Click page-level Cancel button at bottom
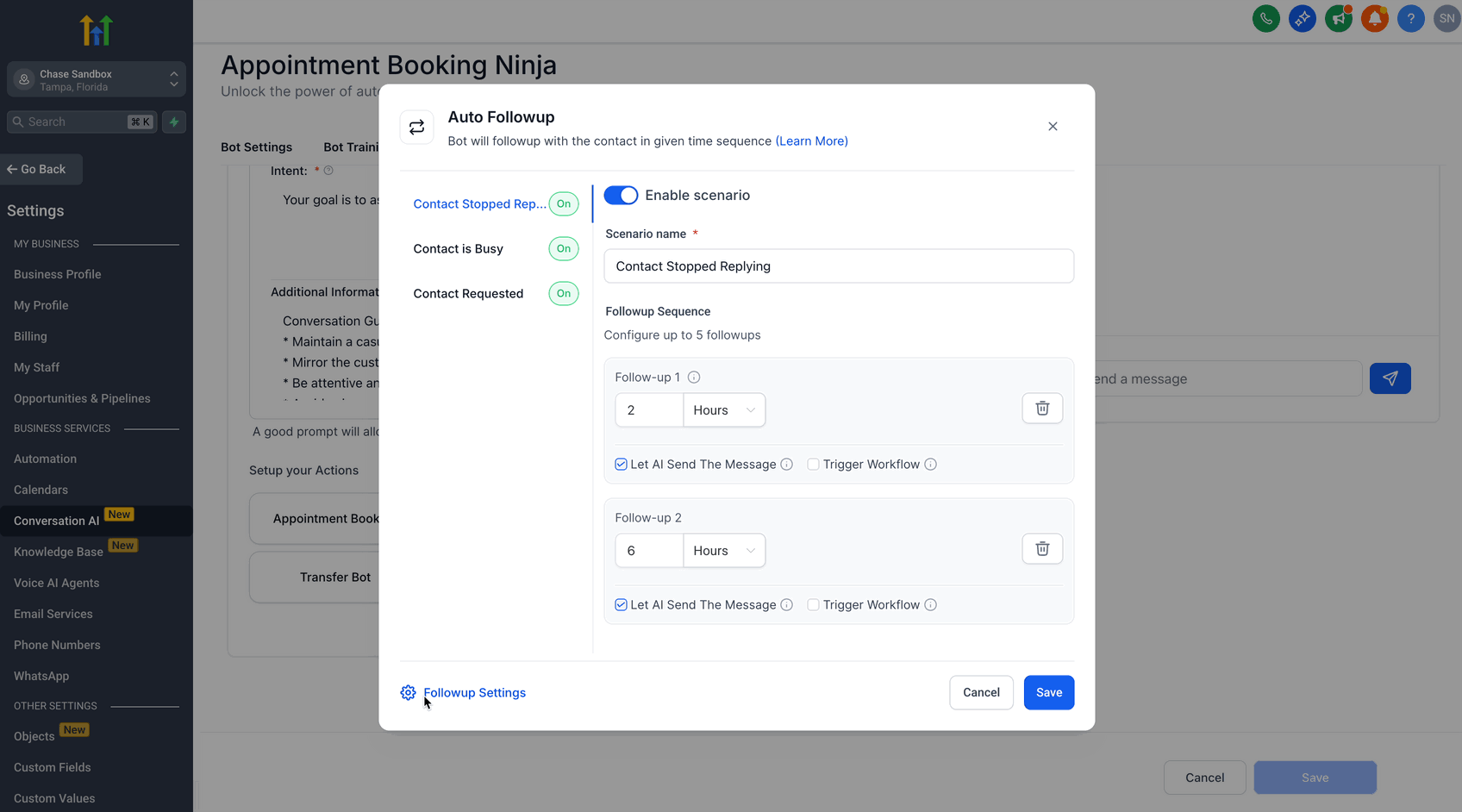Image resolution: width=1462 pixels, height=812 pixels. [x=1204, y=778]
